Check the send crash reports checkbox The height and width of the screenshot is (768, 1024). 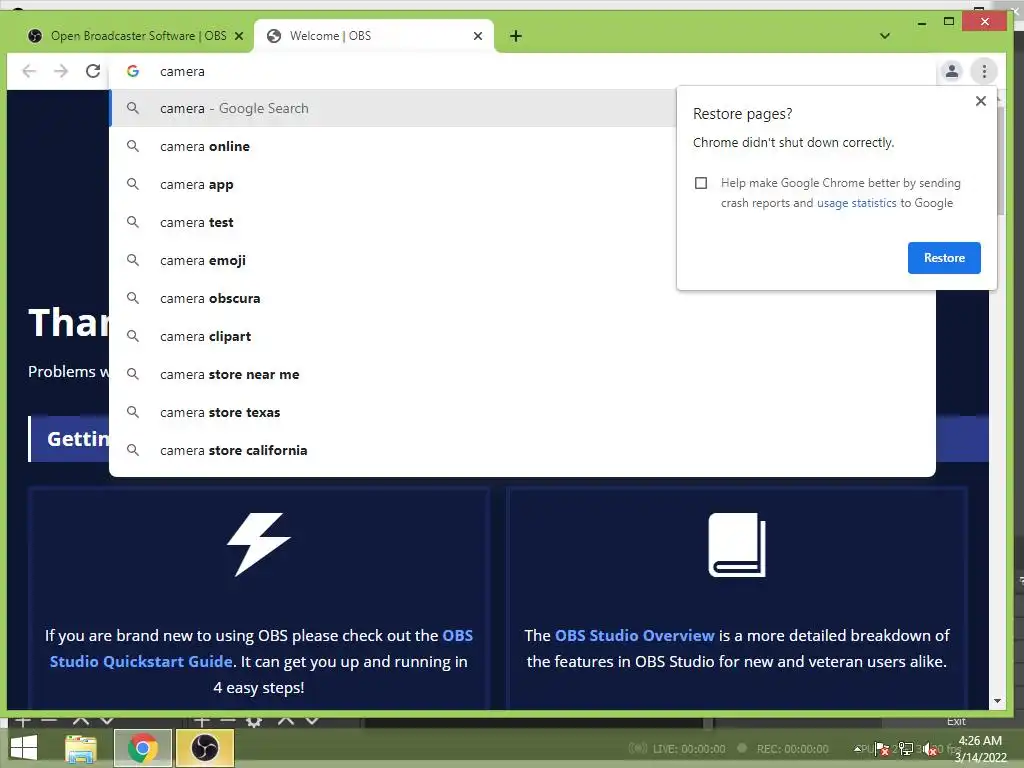701,183
